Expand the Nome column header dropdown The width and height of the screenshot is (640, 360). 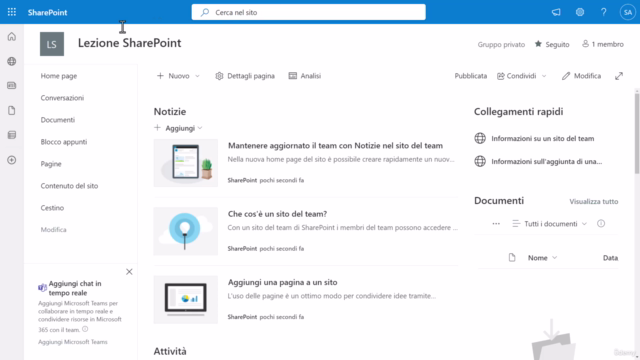(x=542, y=258)
